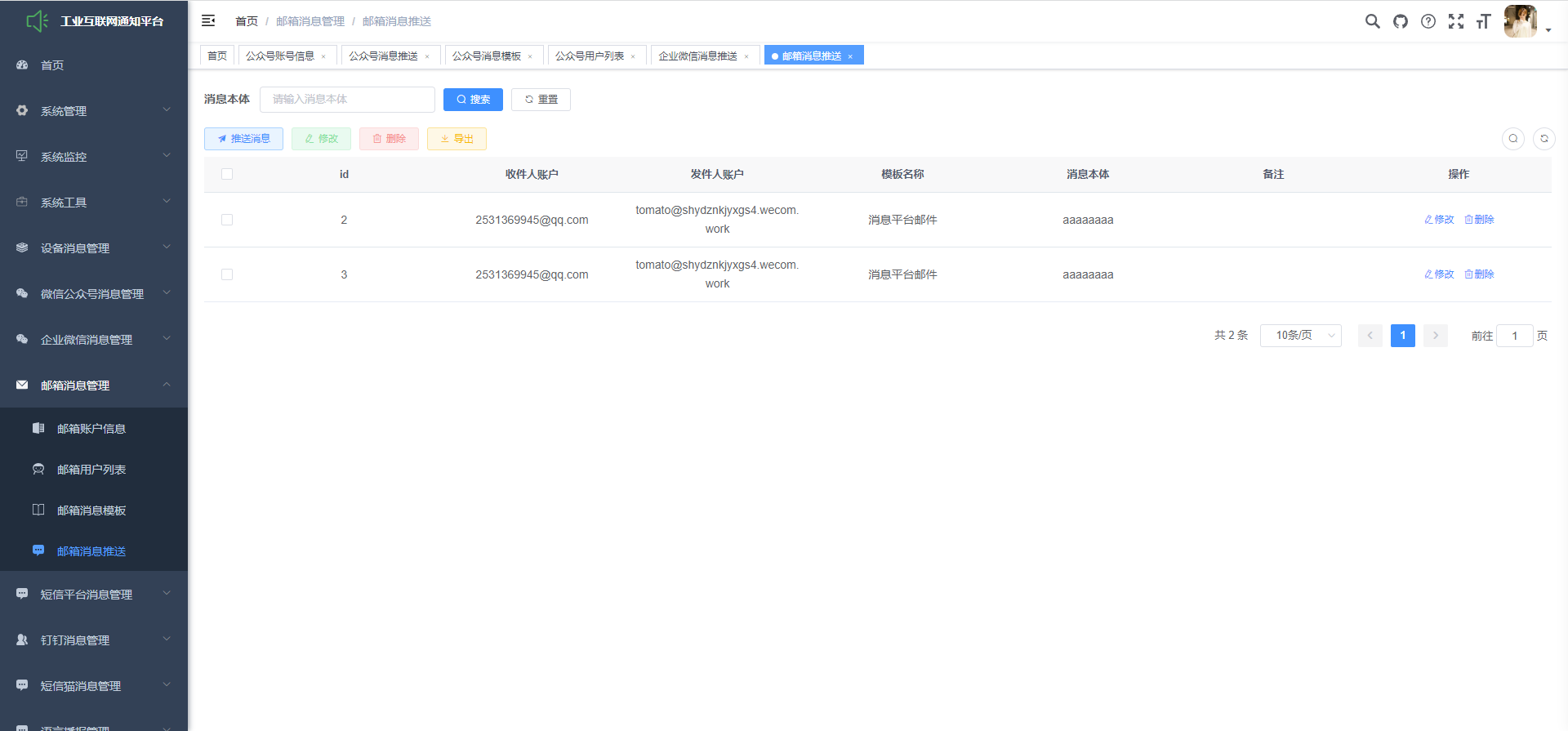Click the next page arrow
This screenshot has height=731, width=1568.
click(x=1436, y=336)
